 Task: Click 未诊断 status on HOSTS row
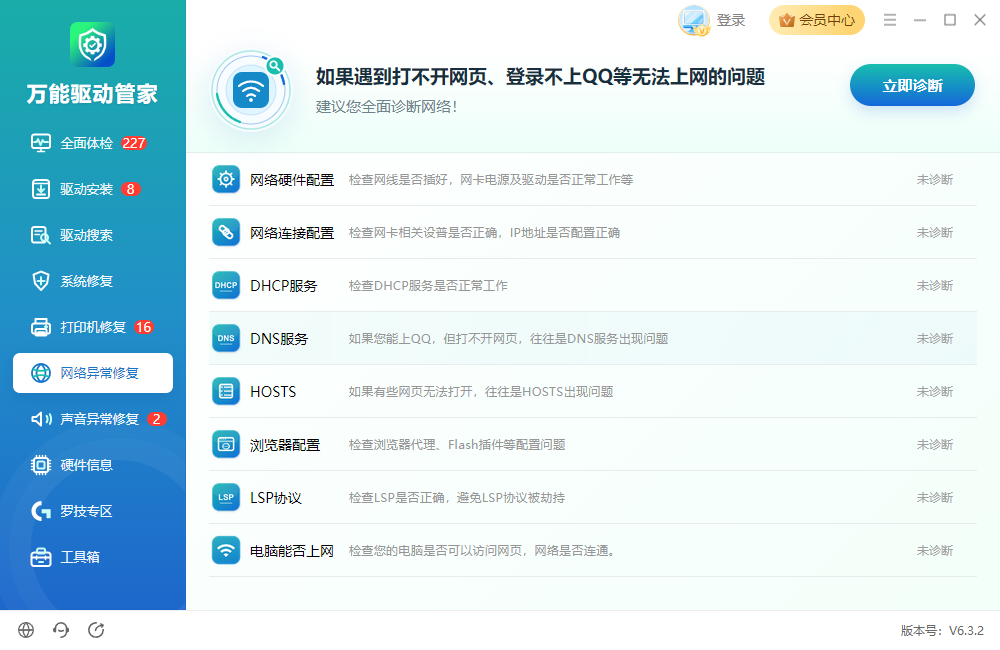pyautogui.click(x=935, y=392)
